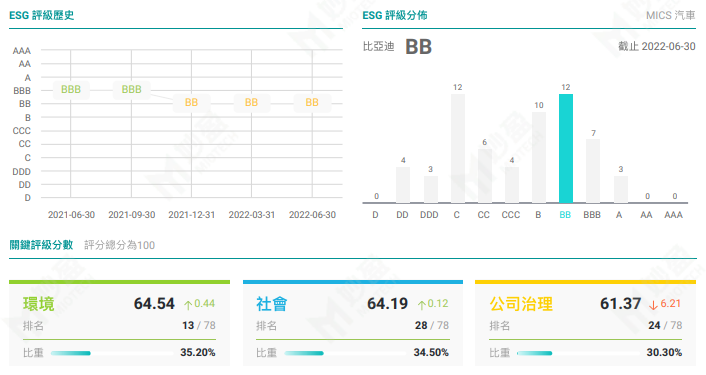Select the A rating bar showing 3
Viewport: 706px width, 375px height.
(620, 190)
